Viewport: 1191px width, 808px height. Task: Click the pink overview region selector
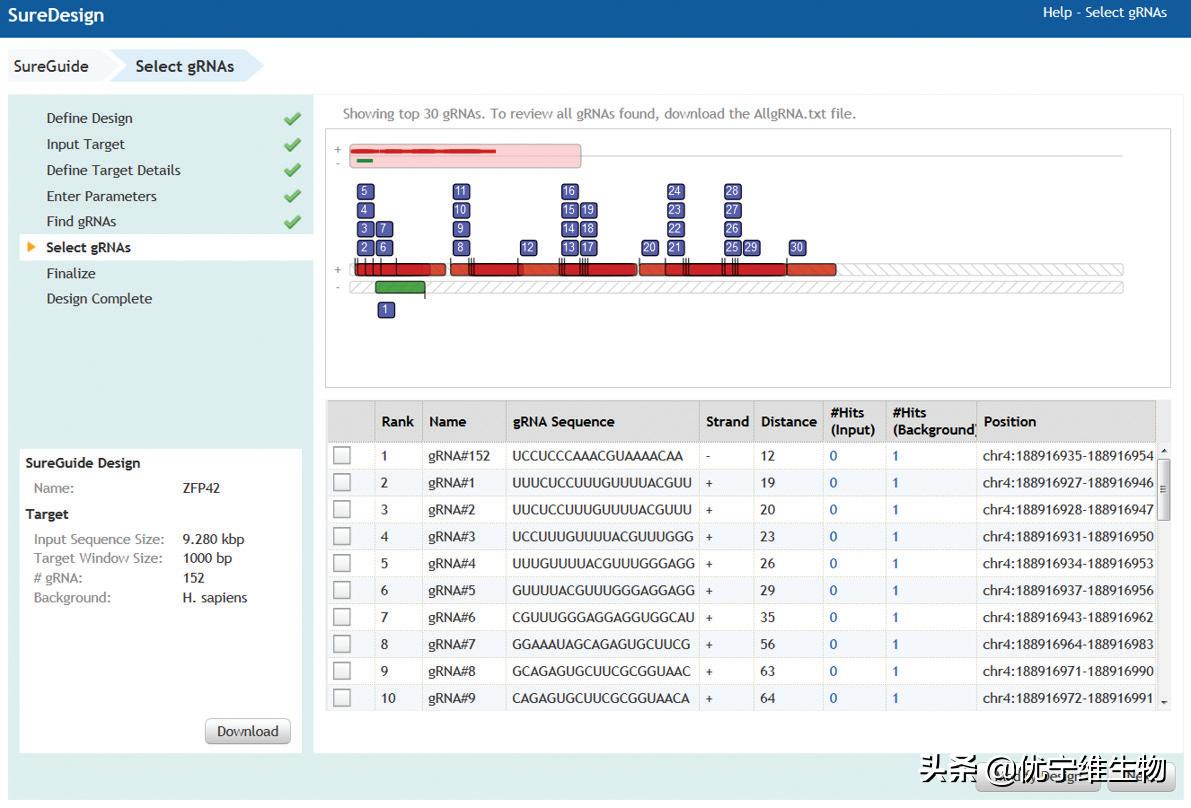tap(465, 156)
